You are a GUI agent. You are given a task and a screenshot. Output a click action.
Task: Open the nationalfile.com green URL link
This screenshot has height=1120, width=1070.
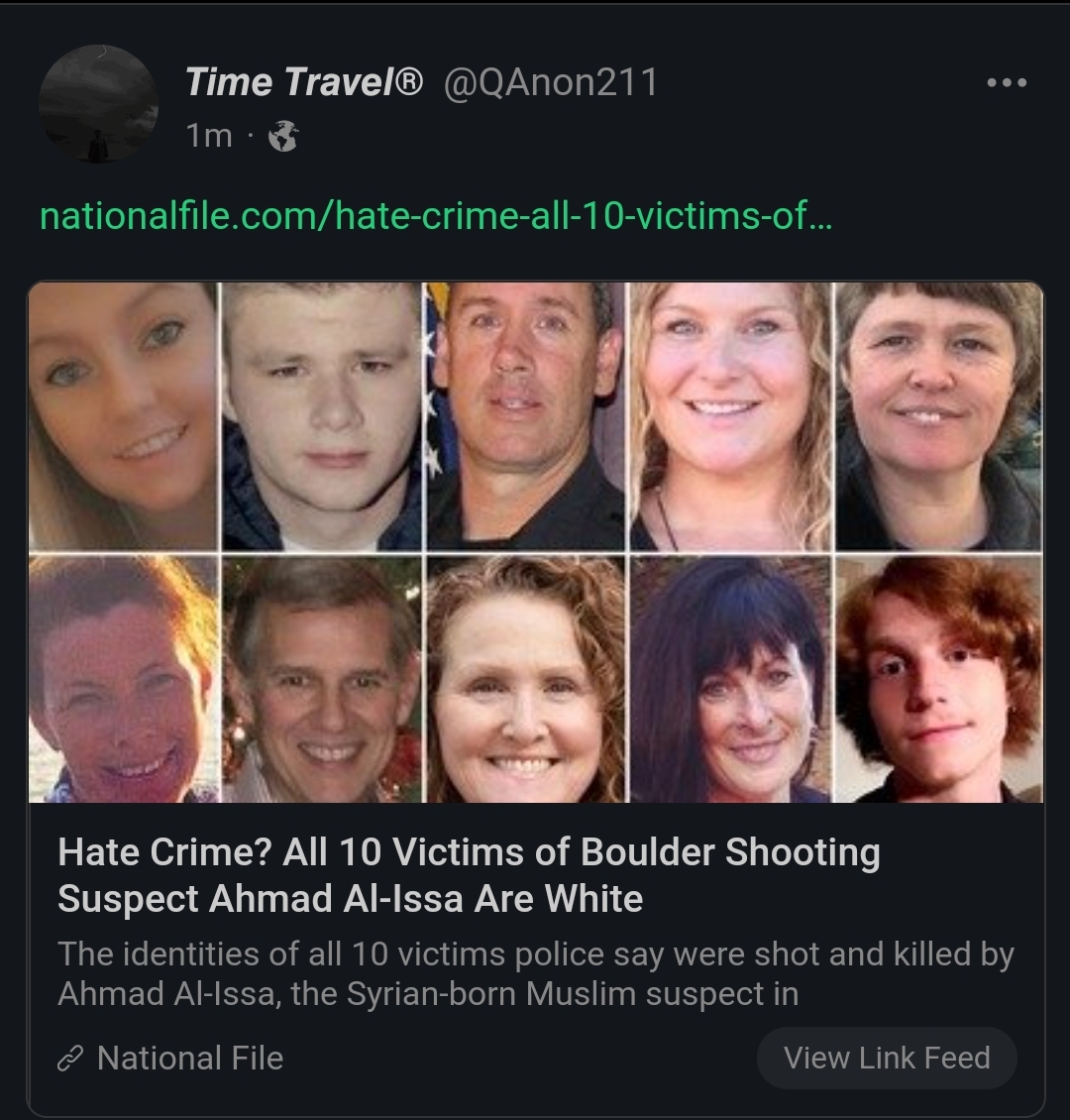436,216
